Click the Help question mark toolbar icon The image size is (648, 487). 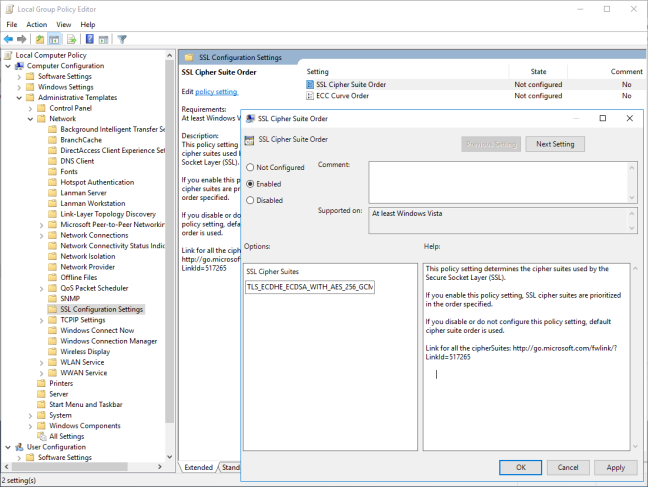point(90,39)
